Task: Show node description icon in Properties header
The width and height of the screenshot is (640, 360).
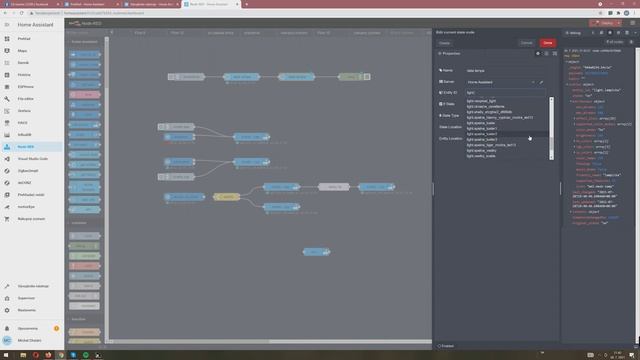Action: coord(547,53)
